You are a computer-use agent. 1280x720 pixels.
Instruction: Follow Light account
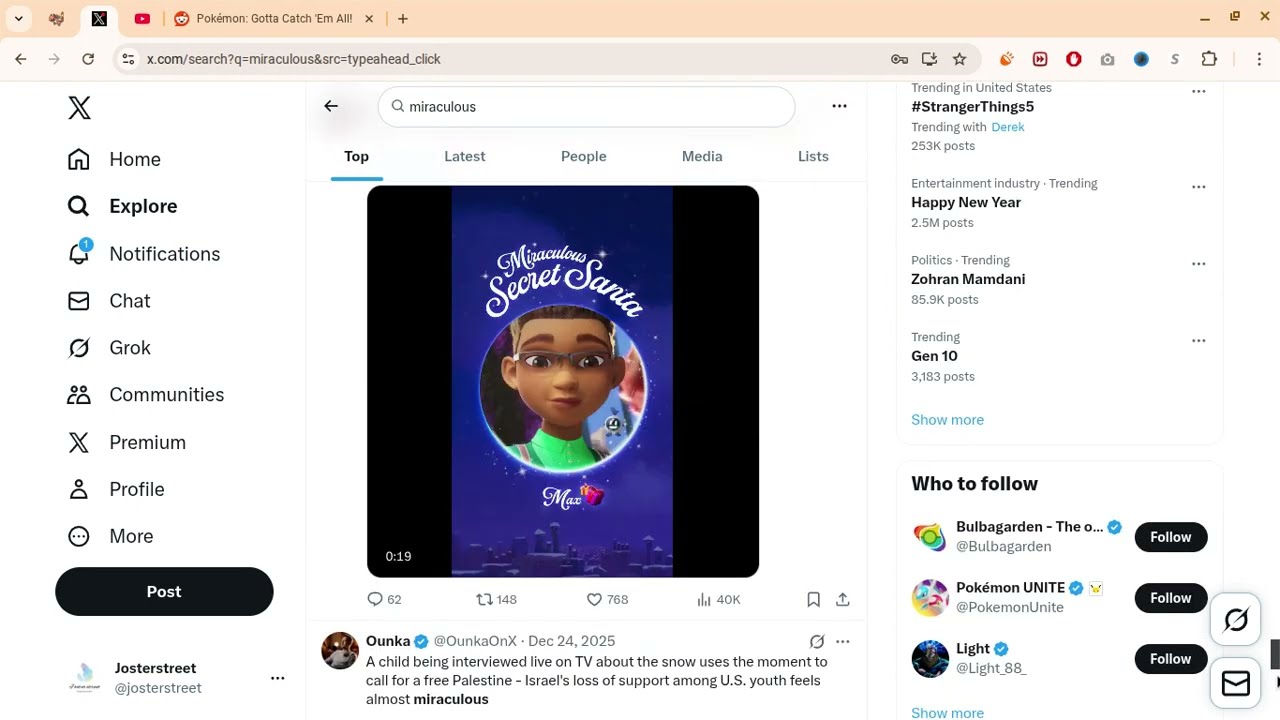tap(1170, 659)
